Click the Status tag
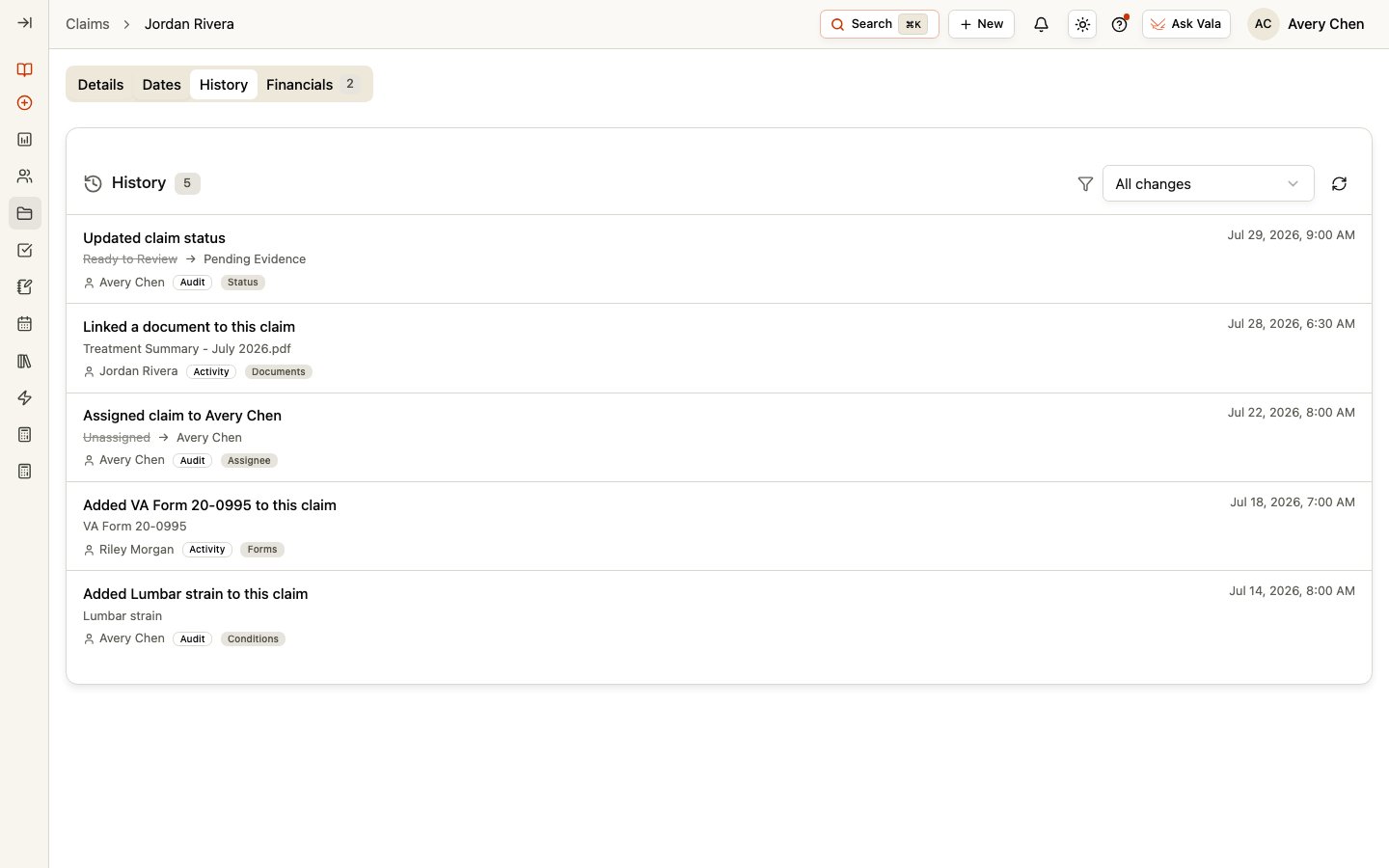The height and width of the screenshot is (868, 1389). 243,283
